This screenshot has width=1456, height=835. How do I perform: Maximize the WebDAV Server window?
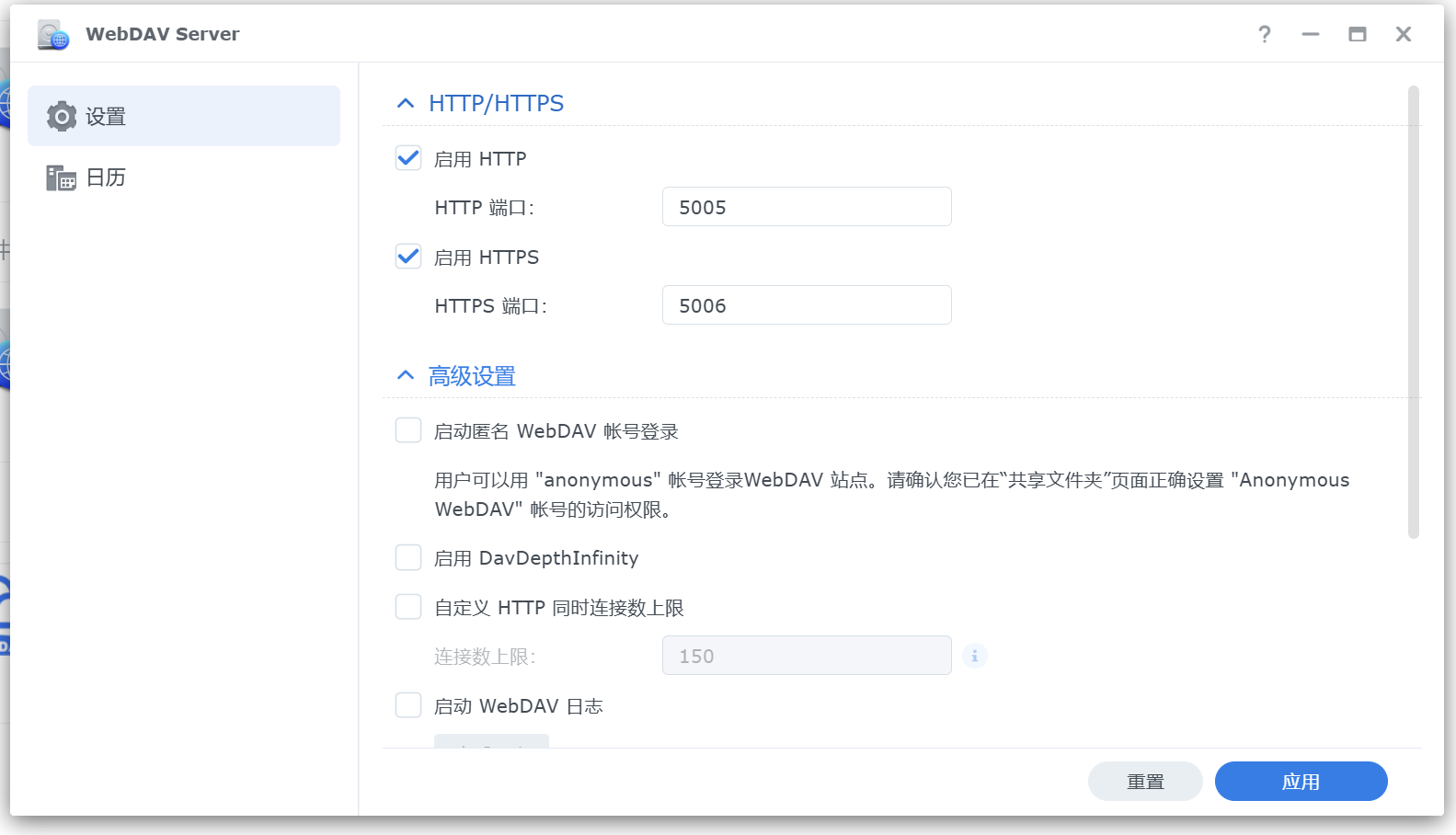tap(1357, 35)
